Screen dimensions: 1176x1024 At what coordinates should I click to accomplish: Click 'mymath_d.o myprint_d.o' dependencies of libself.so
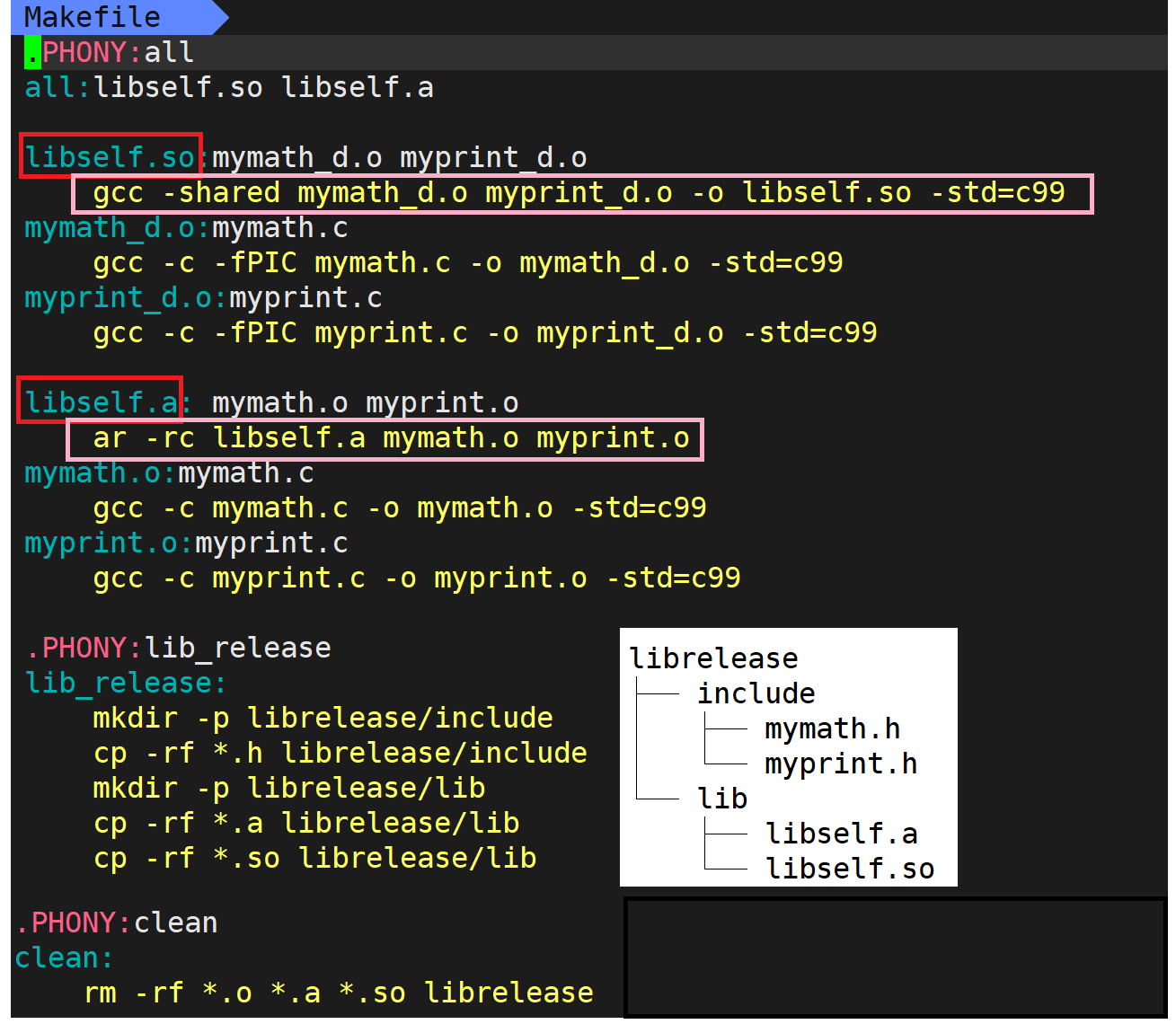point(400,157)
